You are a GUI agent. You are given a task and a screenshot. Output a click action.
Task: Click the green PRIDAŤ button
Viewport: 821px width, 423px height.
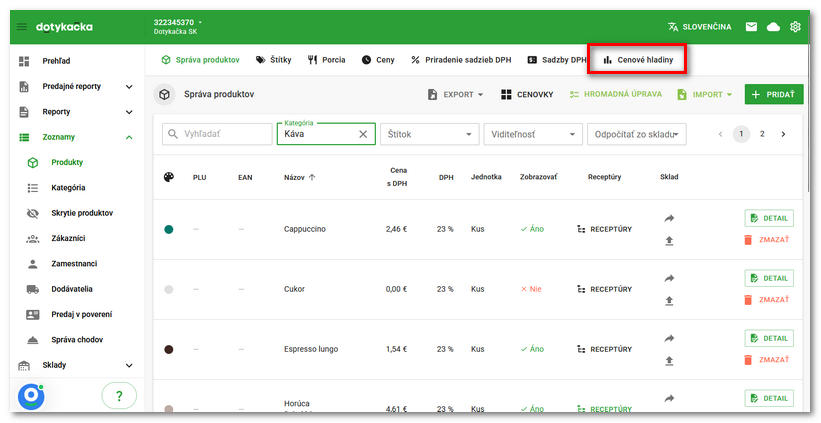774,94
